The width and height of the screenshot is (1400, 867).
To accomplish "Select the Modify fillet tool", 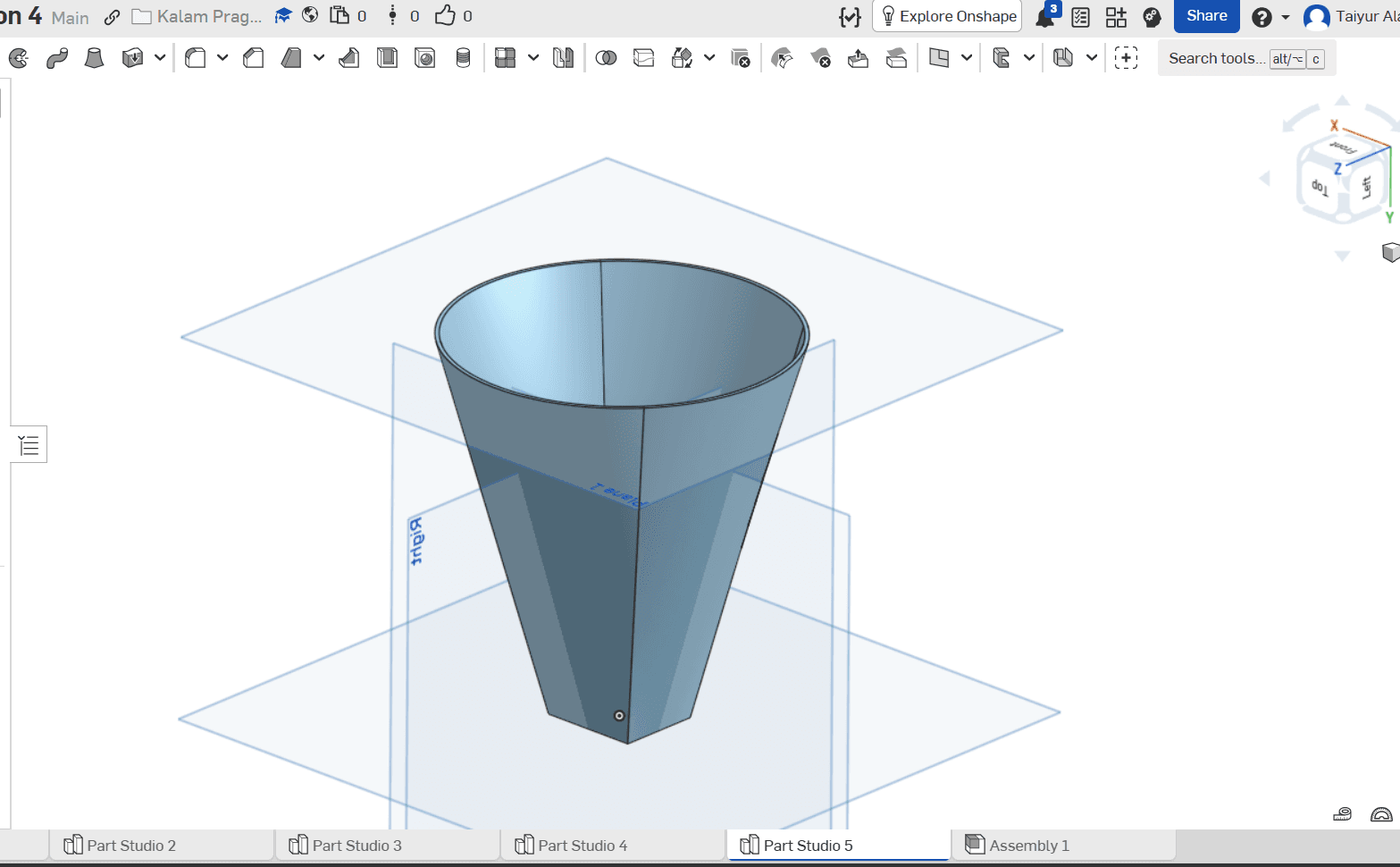I will [782, 58].
